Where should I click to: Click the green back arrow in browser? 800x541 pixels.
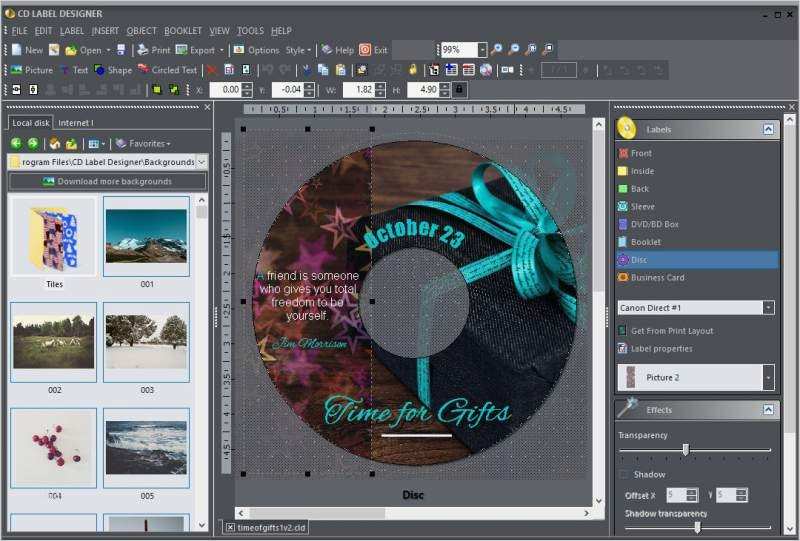[x=16, y=143]
